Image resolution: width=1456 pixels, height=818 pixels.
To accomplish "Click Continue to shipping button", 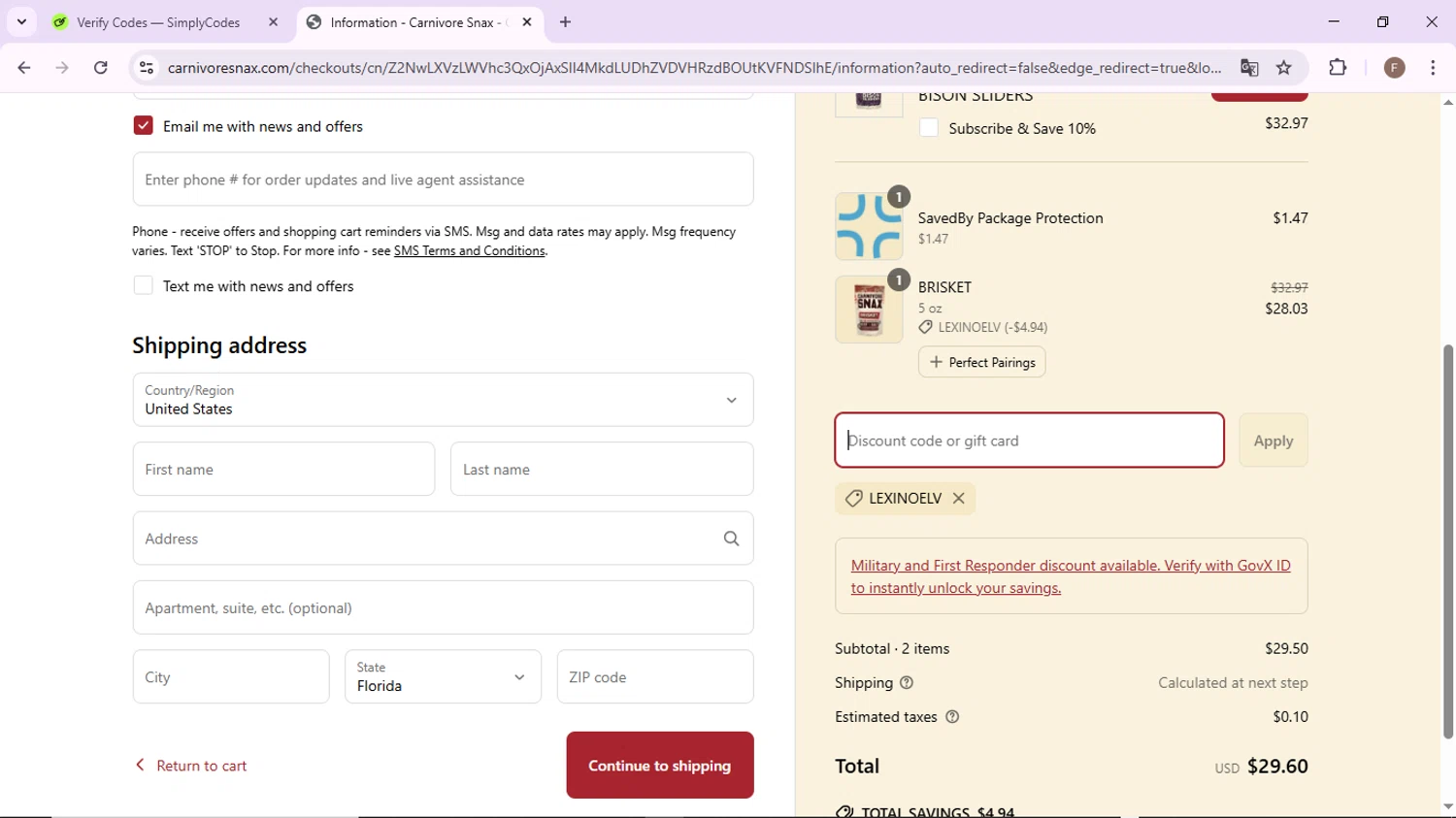I will point(660,766).
